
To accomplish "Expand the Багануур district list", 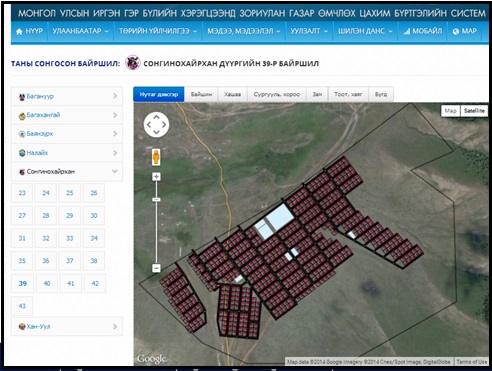I will pos(67,96).
